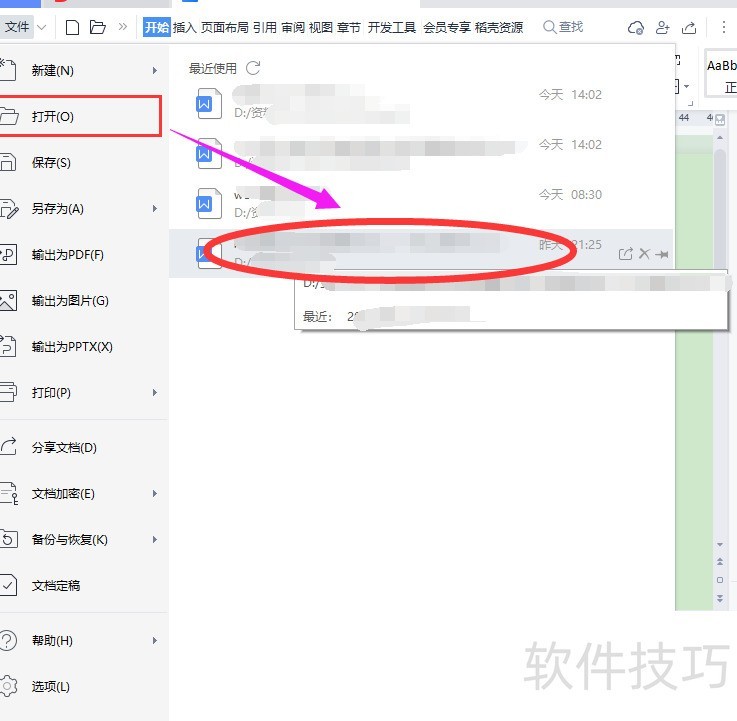Open the 审阅 ribbon tab
The image size is (737, 721).
pos(293,27)
